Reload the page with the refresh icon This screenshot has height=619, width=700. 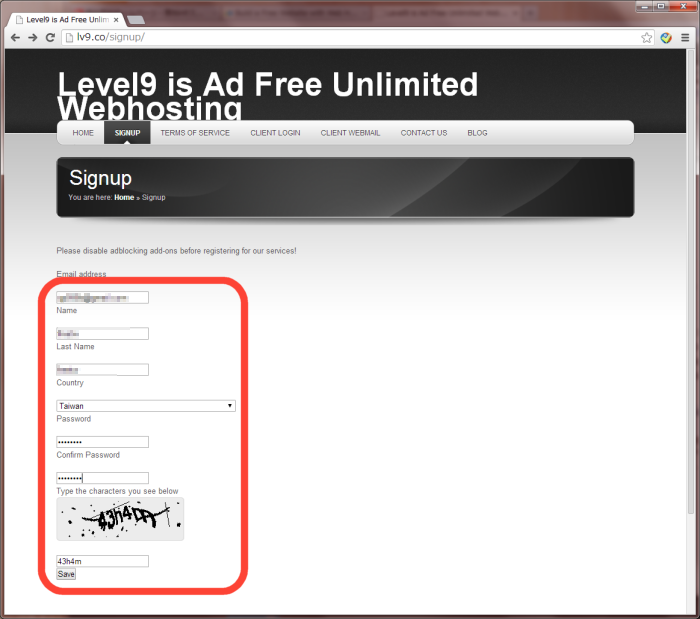pos(50,37)
